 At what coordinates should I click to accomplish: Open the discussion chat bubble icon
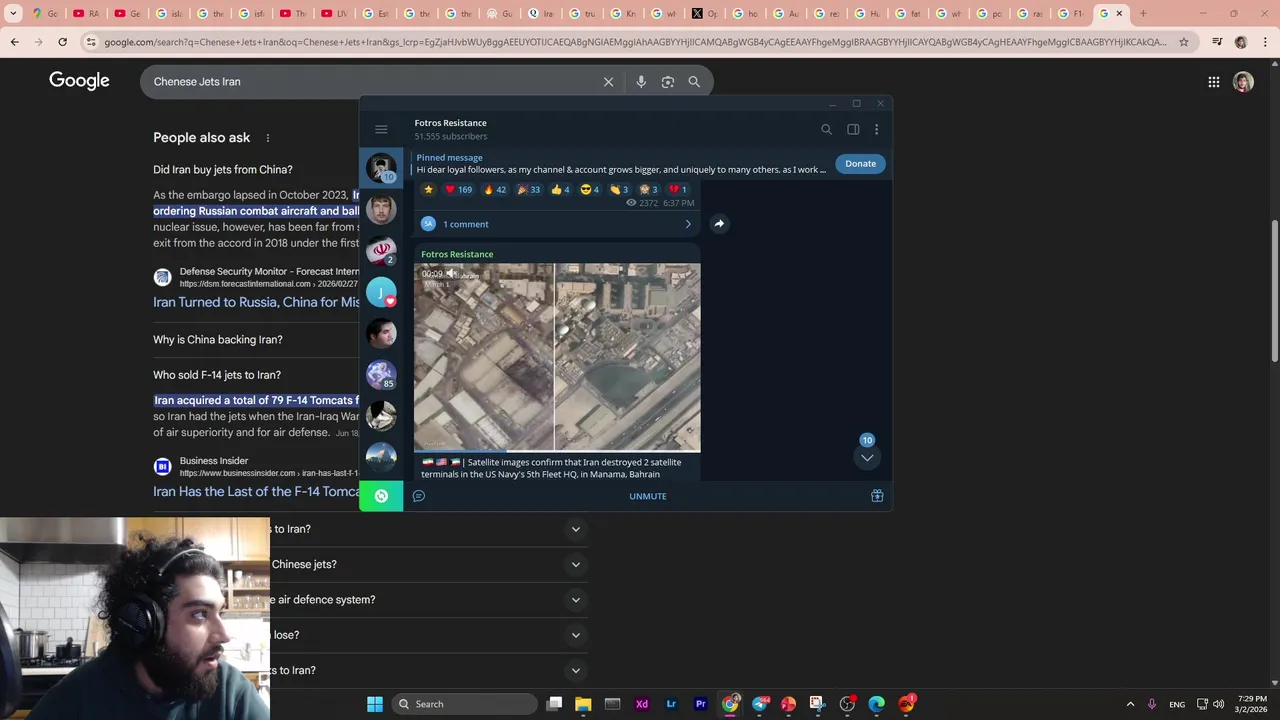click(x=419, y=496)
